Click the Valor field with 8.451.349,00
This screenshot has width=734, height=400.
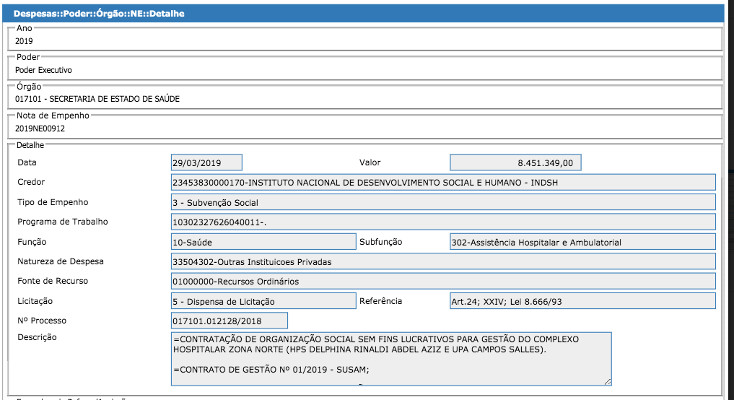tap(516, 162)
